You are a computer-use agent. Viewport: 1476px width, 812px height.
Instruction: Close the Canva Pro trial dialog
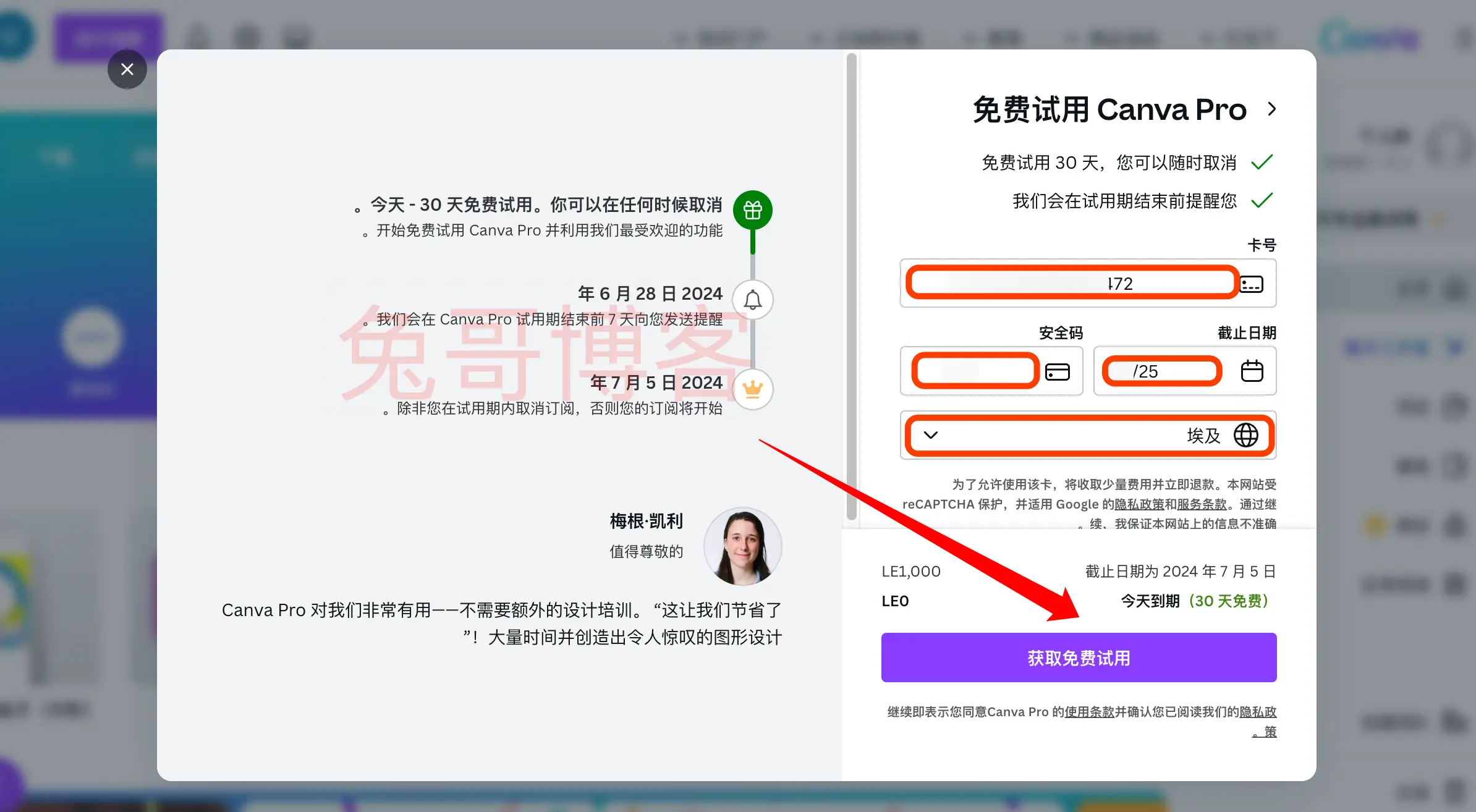tap(127, 69)
